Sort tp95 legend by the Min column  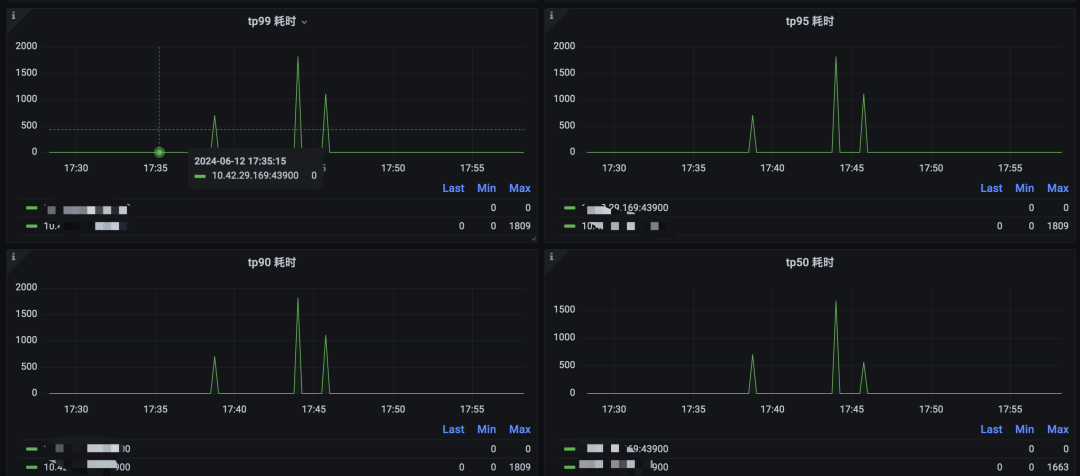coord(1024,188)
